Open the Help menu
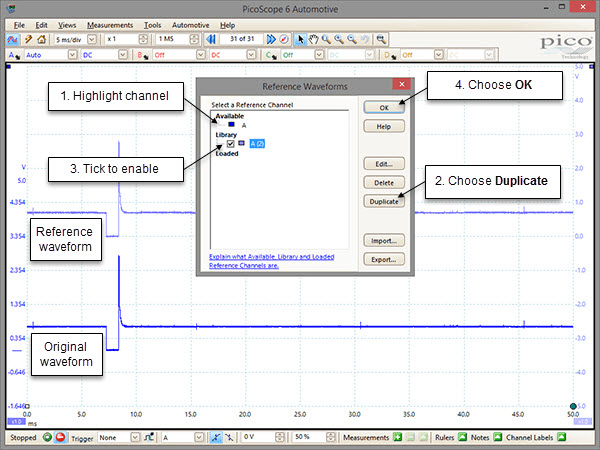Viewport: 600px width, 450px height. pos(227,25)
